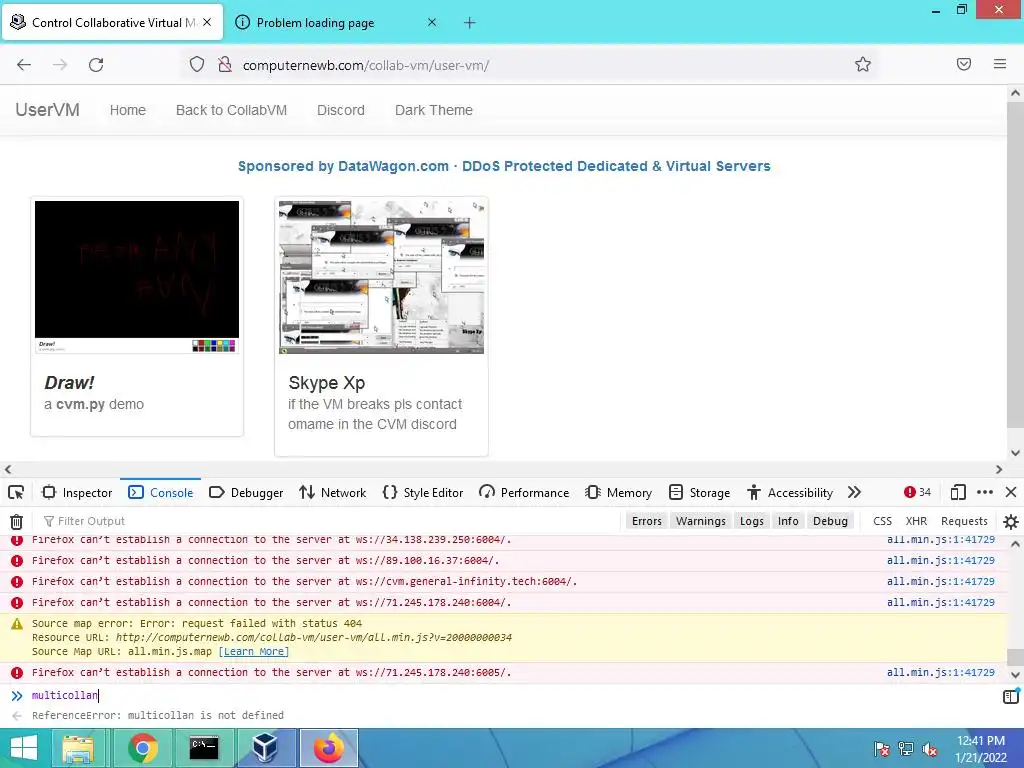Click Back to CollabVM link
Viewport: 1024px width, 768px height.
[x=231, y=110]
